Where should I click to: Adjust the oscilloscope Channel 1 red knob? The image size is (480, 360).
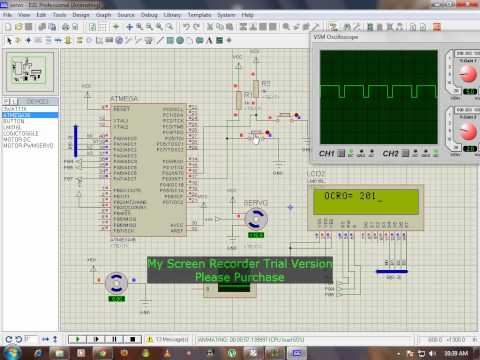[468, 74]
